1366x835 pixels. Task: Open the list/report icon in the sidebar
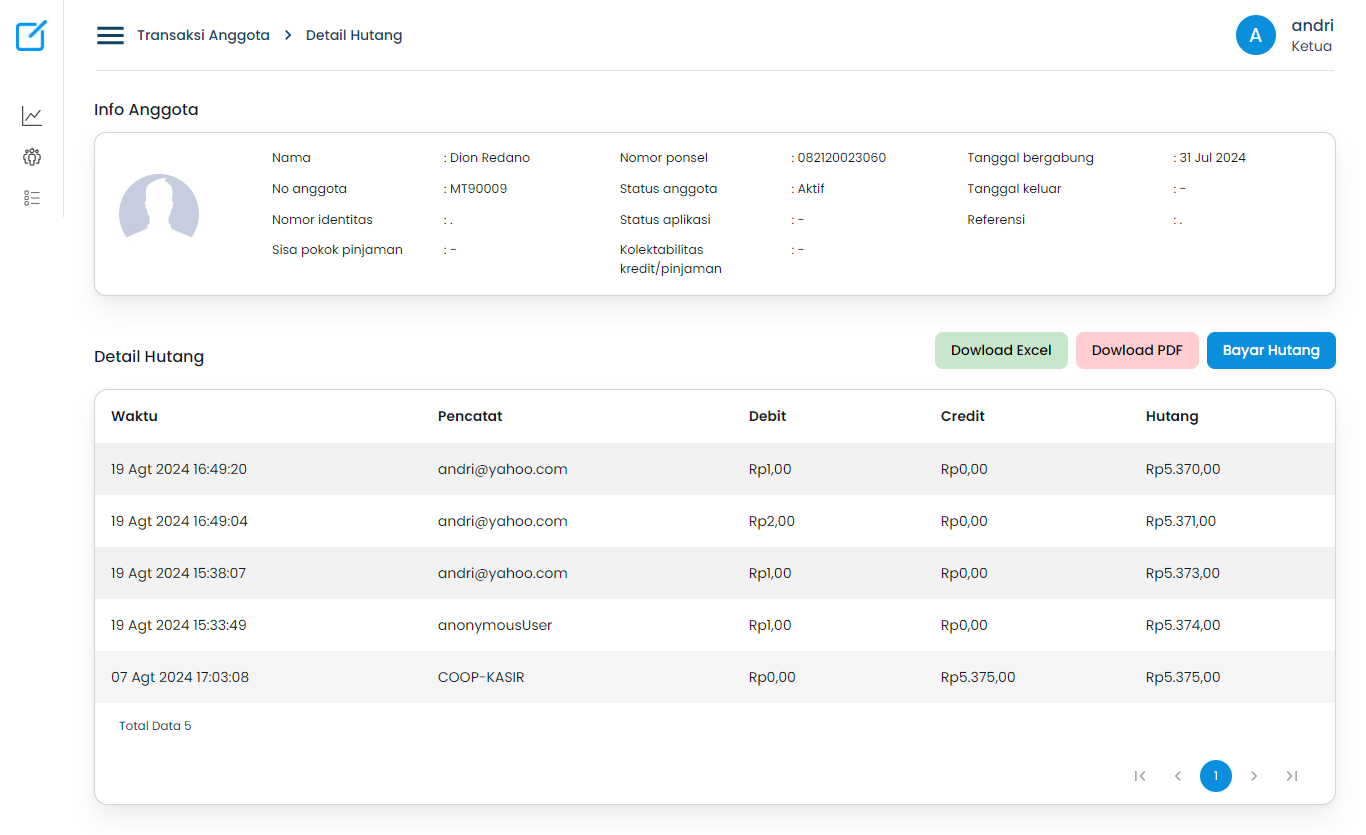click(x=31, y=198)
